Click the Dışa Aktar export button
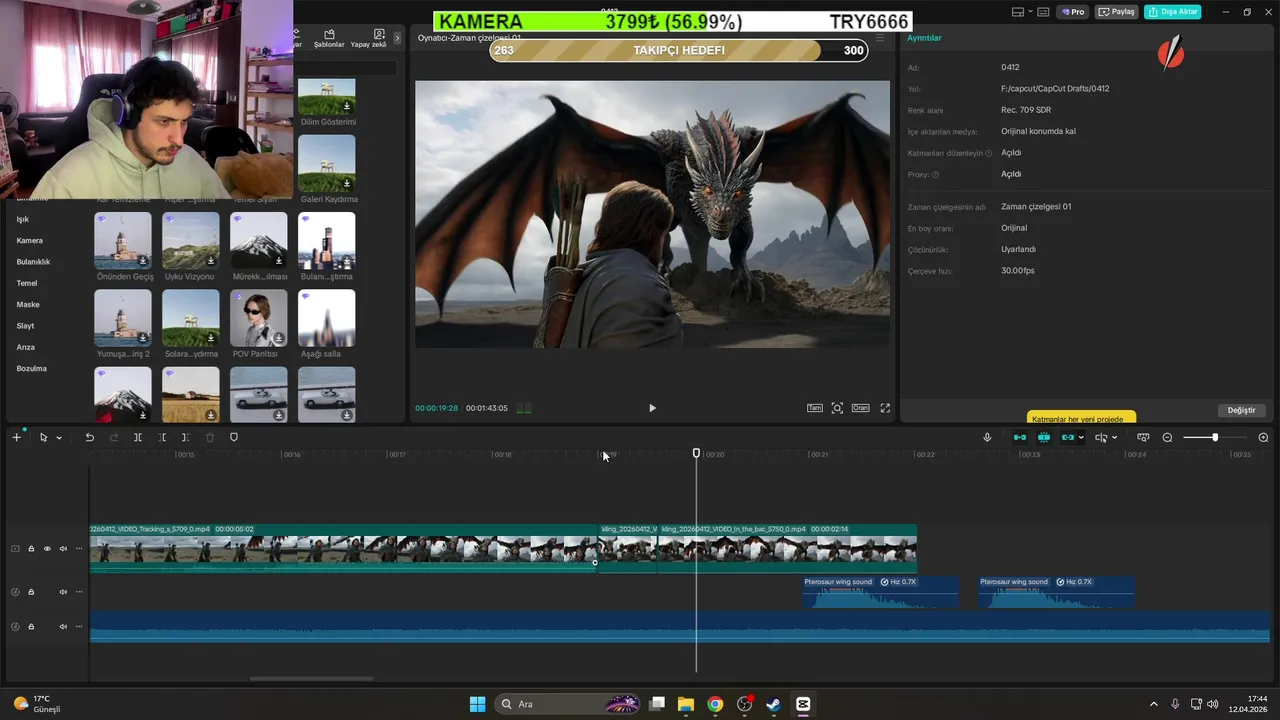1280x720 pixels. coord(1173,12)
